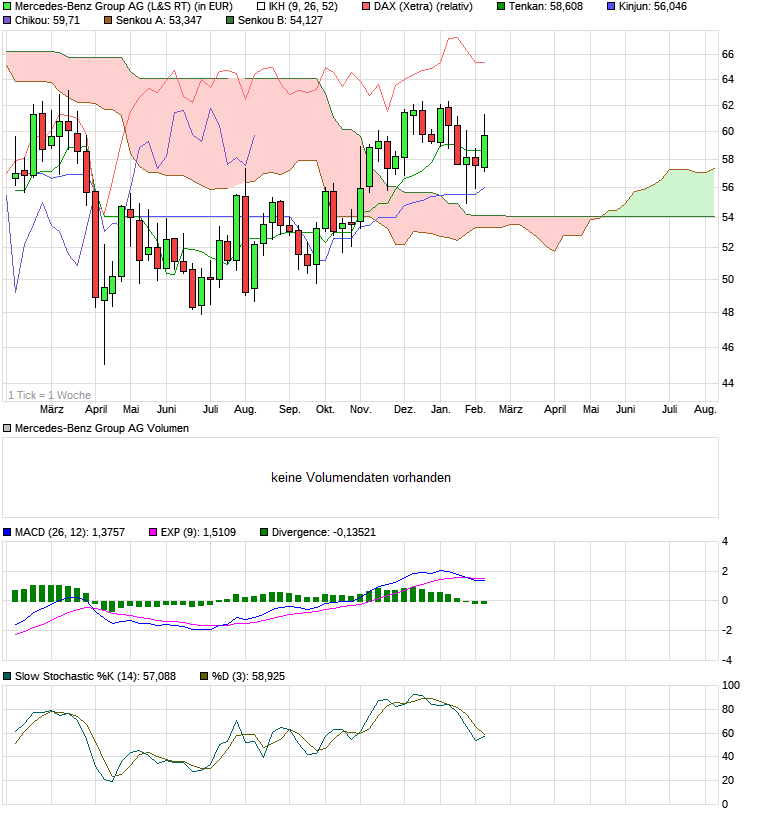Viewport: 760px width, 814px height.
Task: Click the '1 Tick = 1 Woche' note
Action: pos(49,395)
